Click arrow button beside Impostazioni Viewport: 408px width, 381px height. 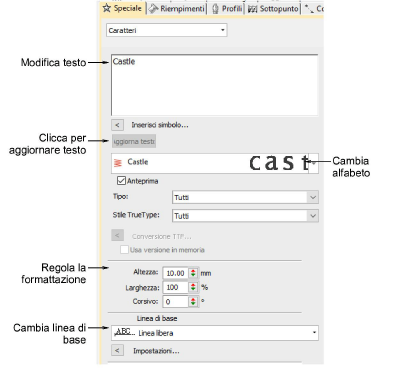pos(117,350)
